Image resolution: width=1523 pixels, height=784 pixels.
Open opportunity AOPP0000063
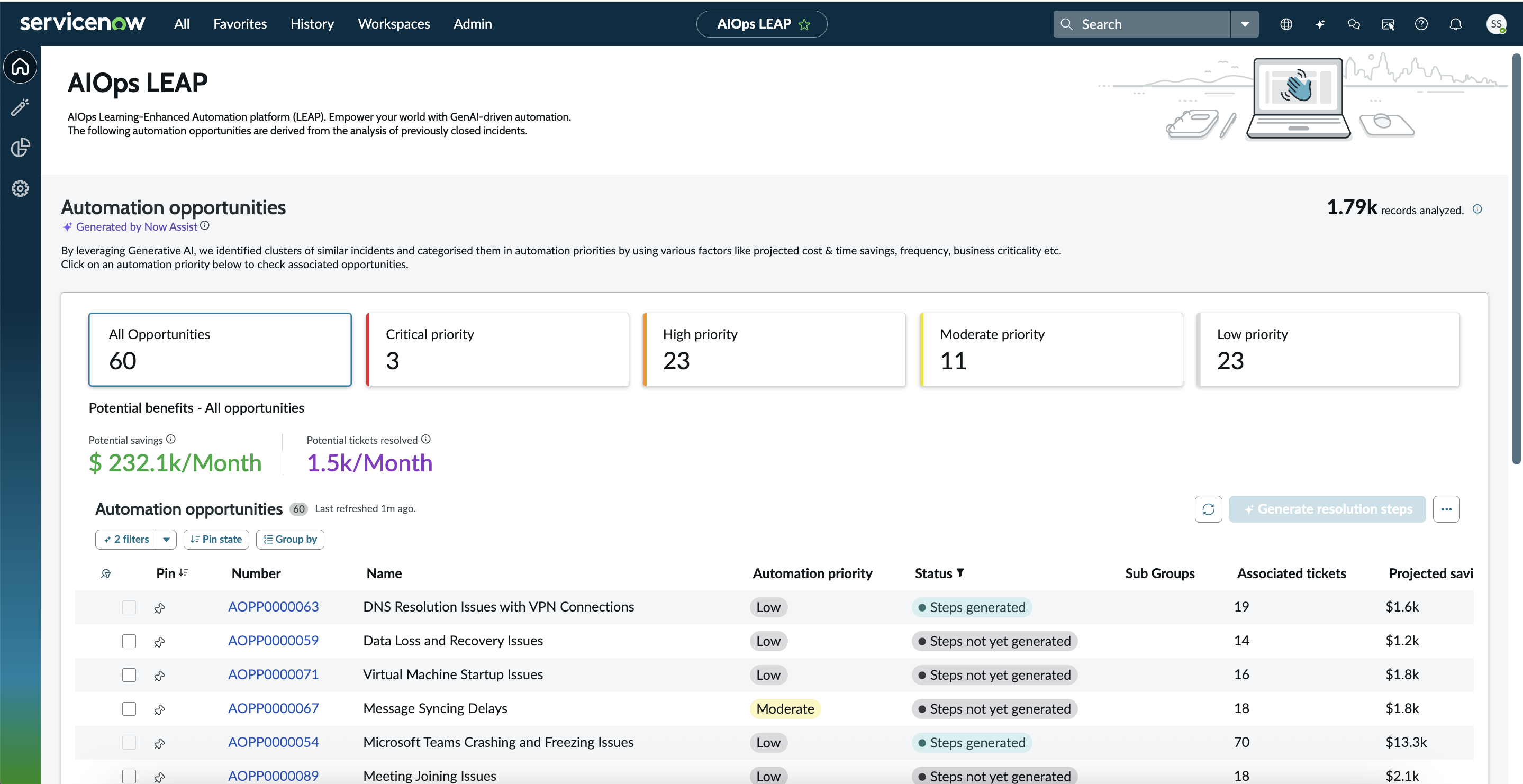[273, 607]
